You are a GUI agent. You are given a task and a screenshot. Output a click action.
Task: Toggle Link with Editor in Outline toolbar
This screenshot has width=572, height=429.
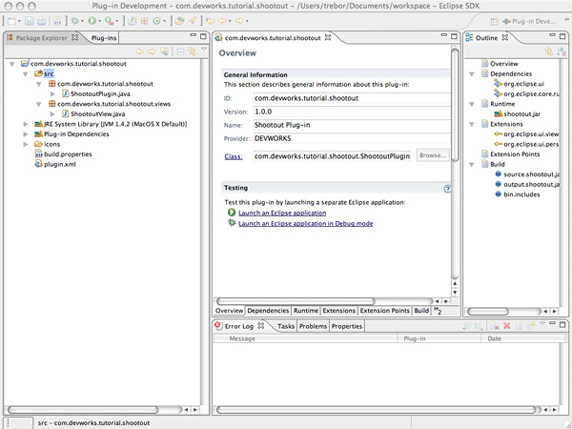tap(549, 52)
